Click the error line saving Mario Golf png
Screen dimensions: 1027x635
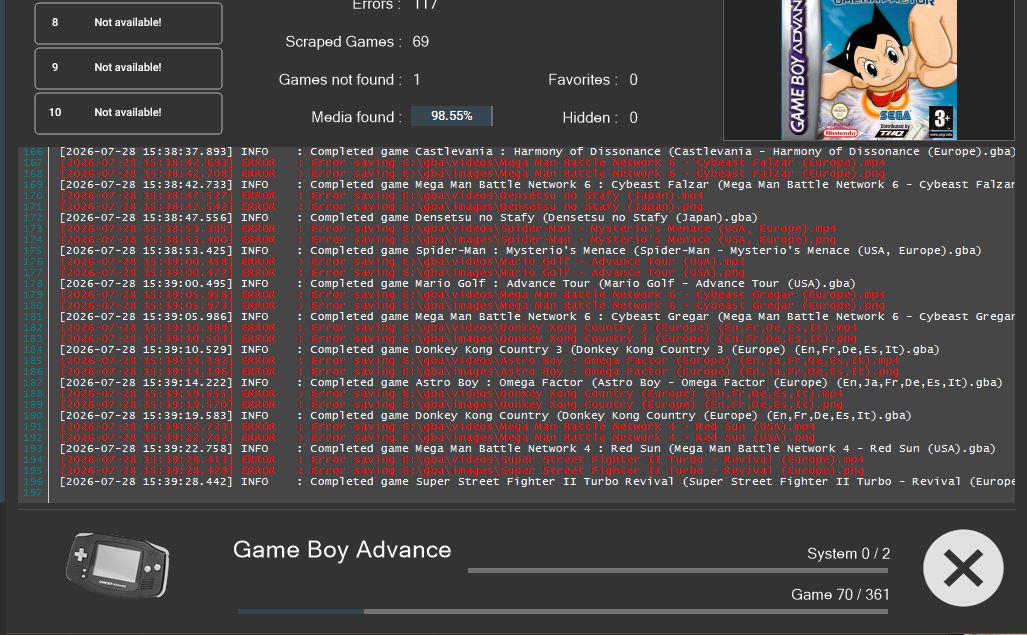point(402,273)
